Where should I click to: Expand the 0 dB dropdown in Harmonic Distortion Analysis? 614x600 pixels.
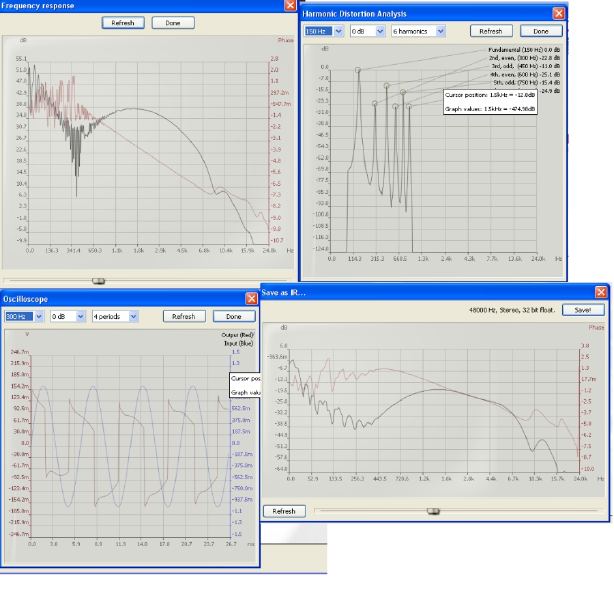(x=364, y=31)
